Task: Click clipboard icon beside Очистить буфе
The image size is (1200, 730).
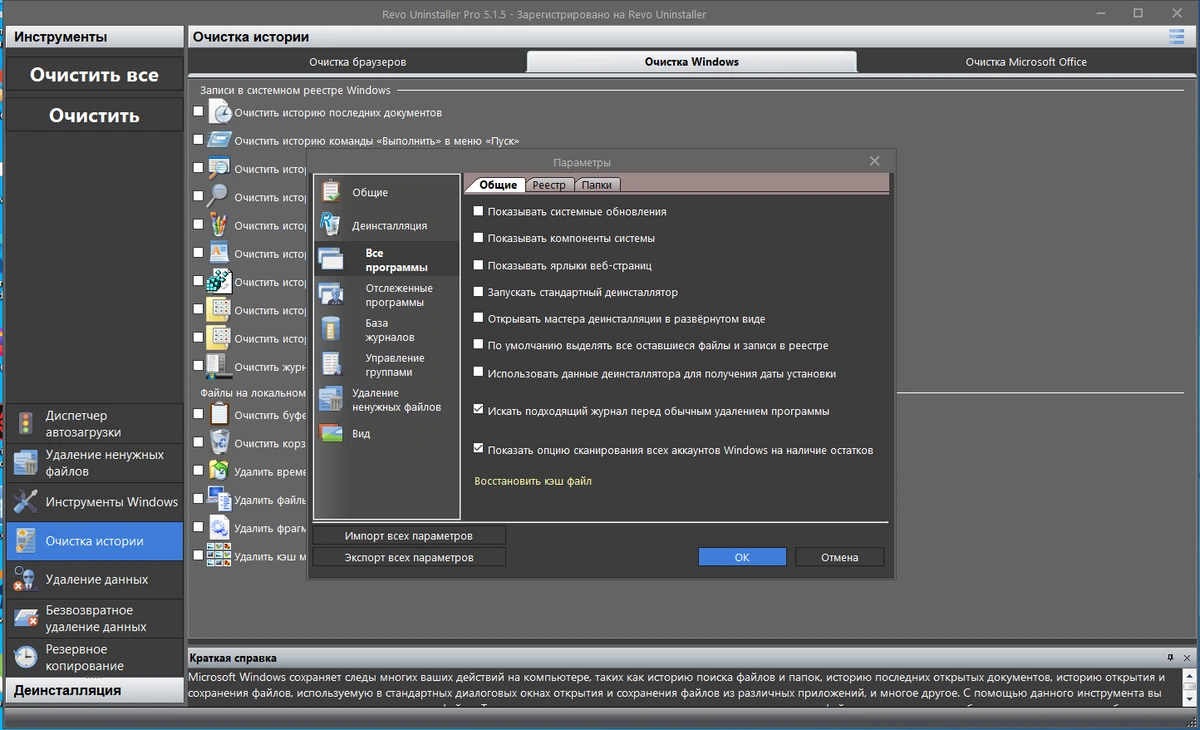Action: click(x=219, y=414)
